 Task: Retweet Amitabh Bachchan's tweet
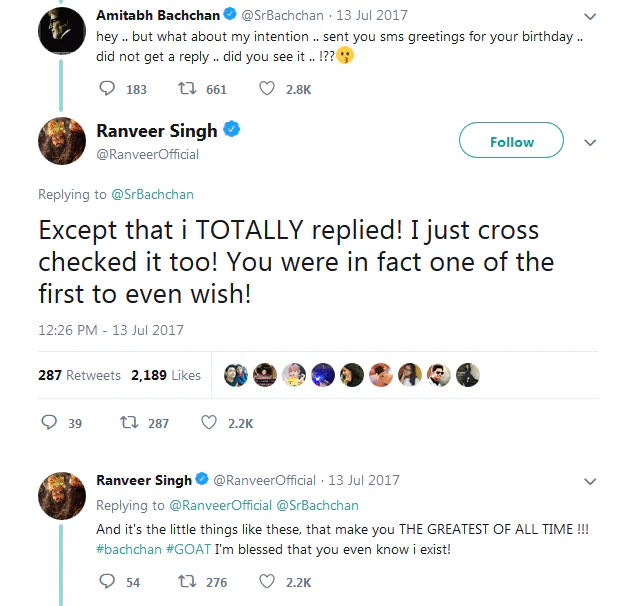pos(186,89)
